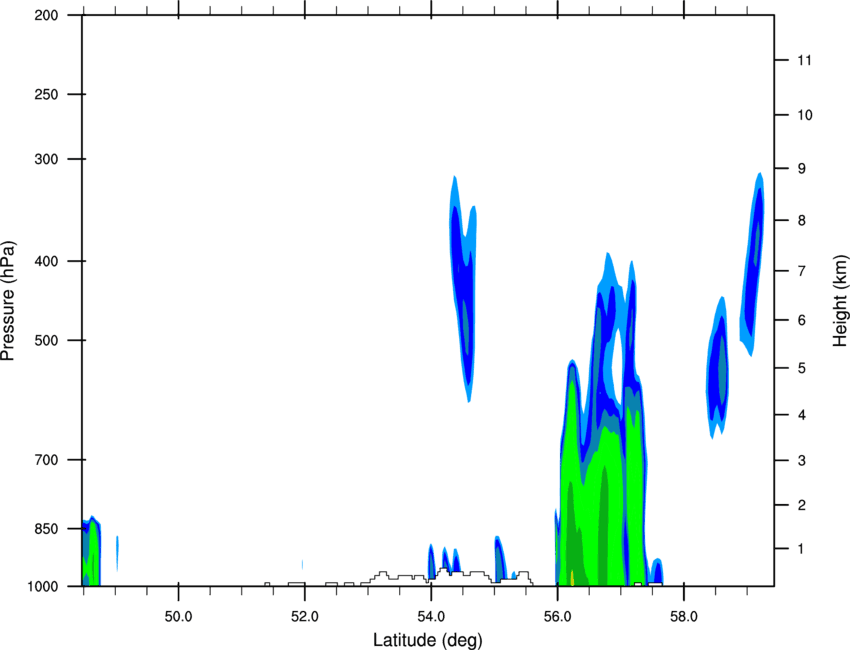
Task: Click the blue blob near 58.5 latitude
Action: pyautogui.click(x=718, y=369)
